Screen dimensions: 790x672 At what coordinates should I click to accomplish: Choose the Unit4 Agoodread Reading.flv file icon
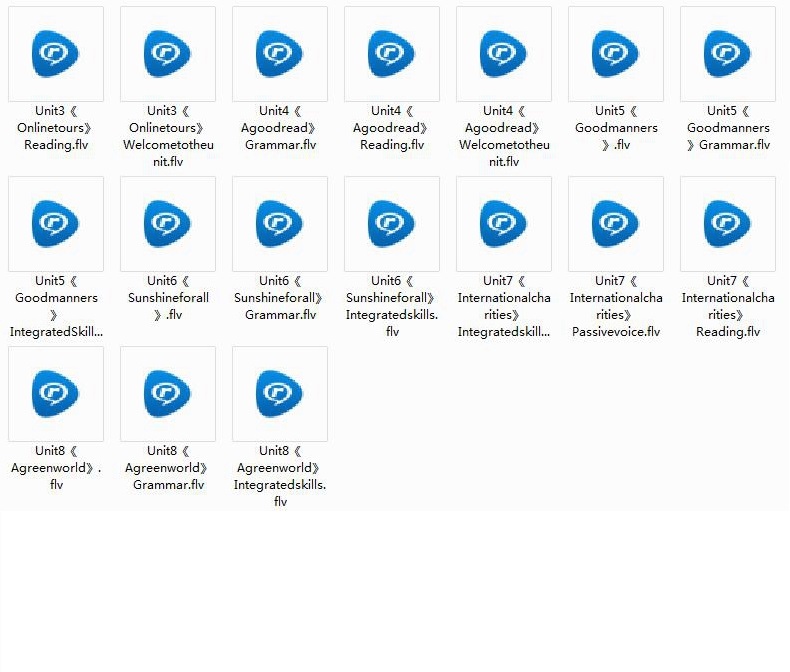pos(392,54)
